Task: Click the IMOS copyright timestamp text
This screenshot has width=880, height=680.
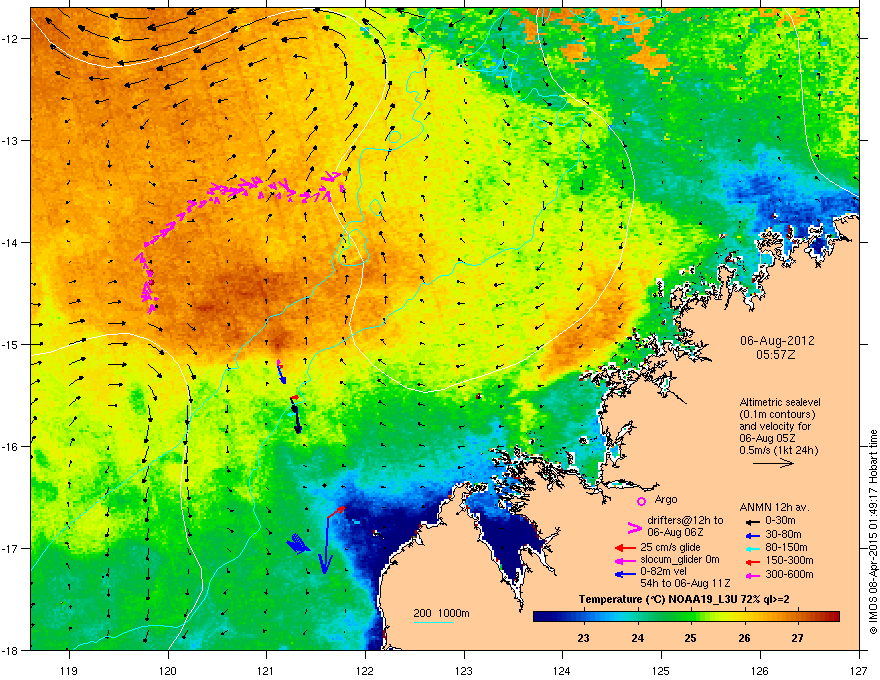Action: 873,532
